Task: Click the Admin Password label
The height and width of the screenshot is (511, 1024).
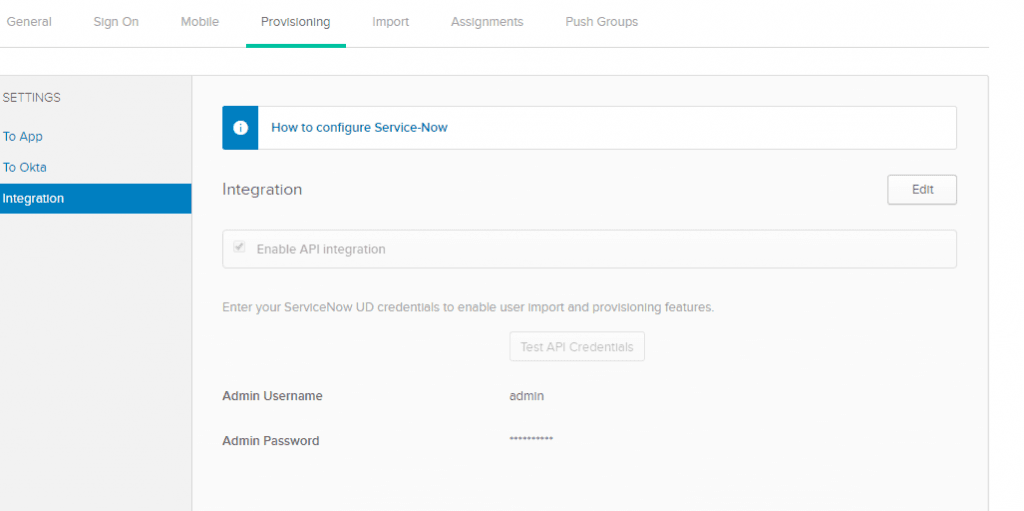Action: [270, 441]
